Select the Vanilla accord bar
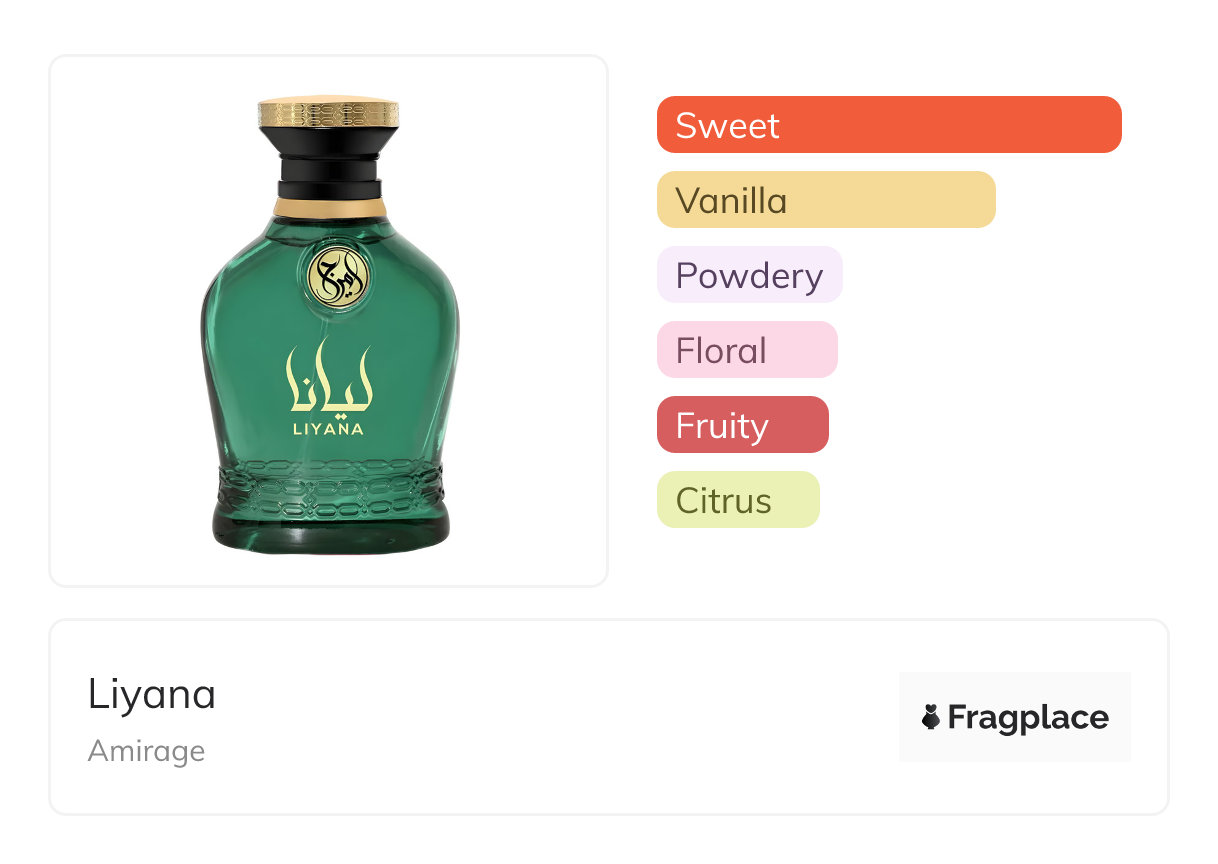Screen dimensions: 1218x864 [x=825, y=200]
